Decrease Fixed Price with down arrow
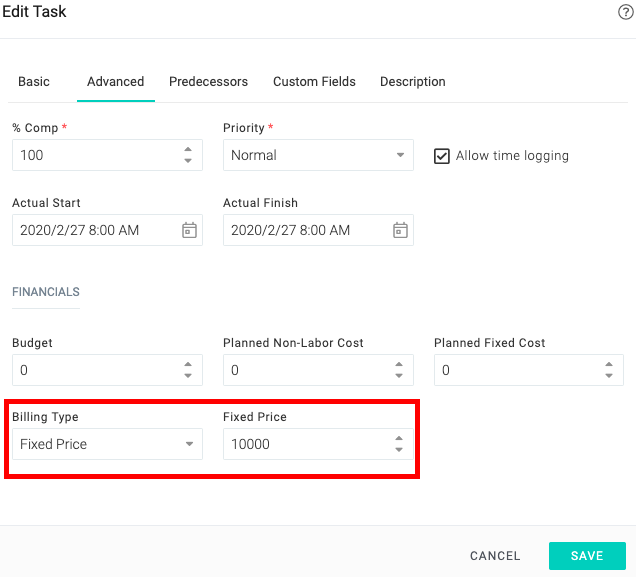Screen dimensions: 636x577 pyautogui.click(x=399, y=450)
